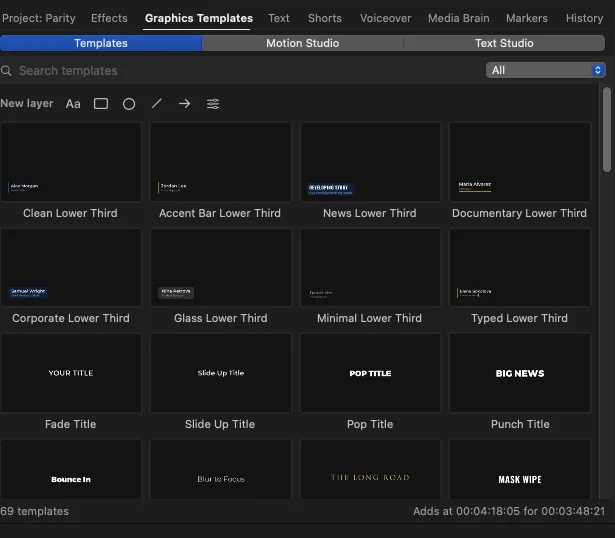This screenshot has width=615, height=538.
Task: Click the 'Typed Lower Third' label
Action: (519, 318)
